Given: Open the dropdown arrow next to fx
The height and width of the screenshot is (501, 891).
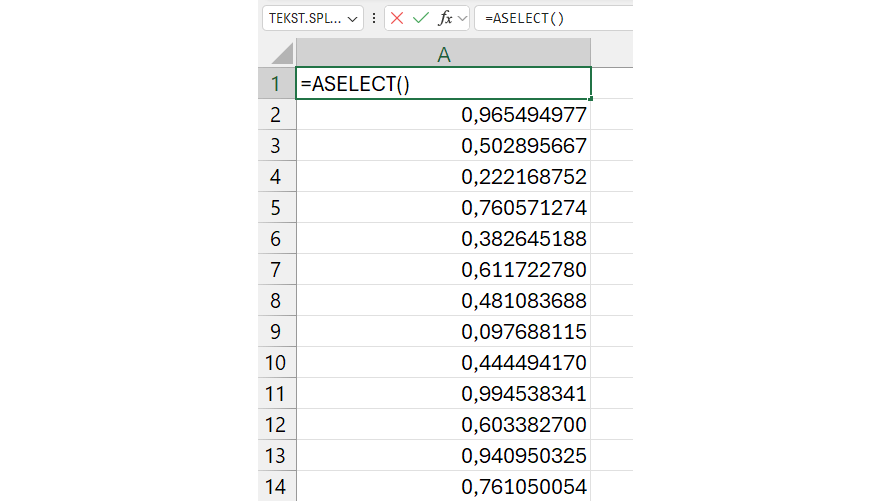Looking at the screenshot, I should click(463, 19).
